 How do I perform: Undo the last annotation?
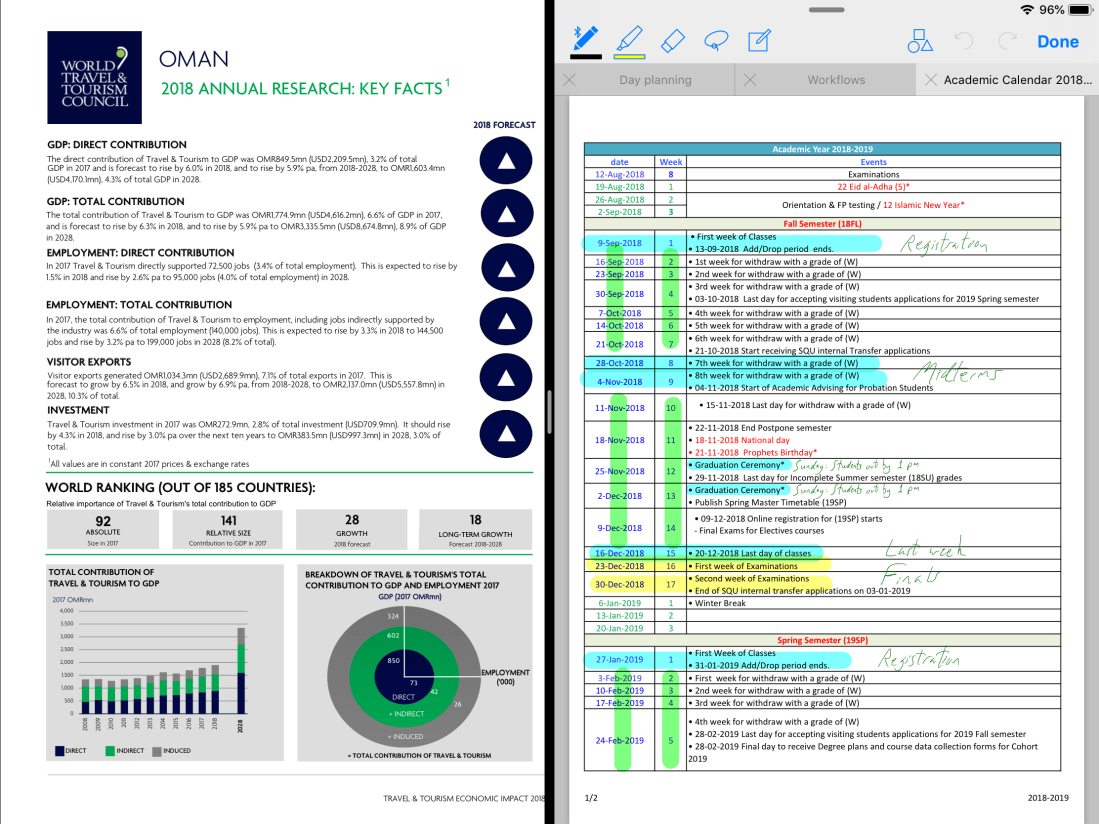pyautogui.click(x=964, y=41)
